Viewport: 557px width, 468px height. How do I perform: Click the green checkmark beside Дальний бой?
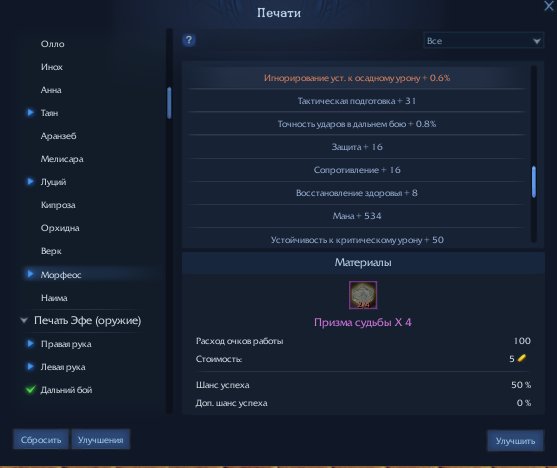[x=31, y=389]
